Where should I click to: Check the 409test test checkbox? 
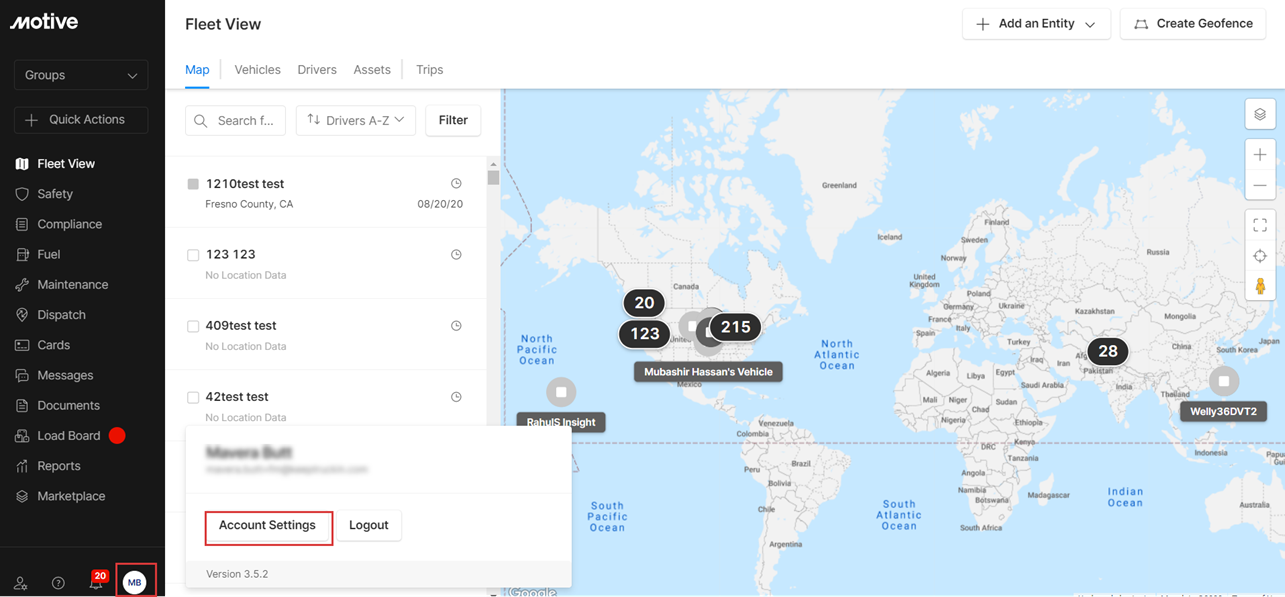pos(193,326)
